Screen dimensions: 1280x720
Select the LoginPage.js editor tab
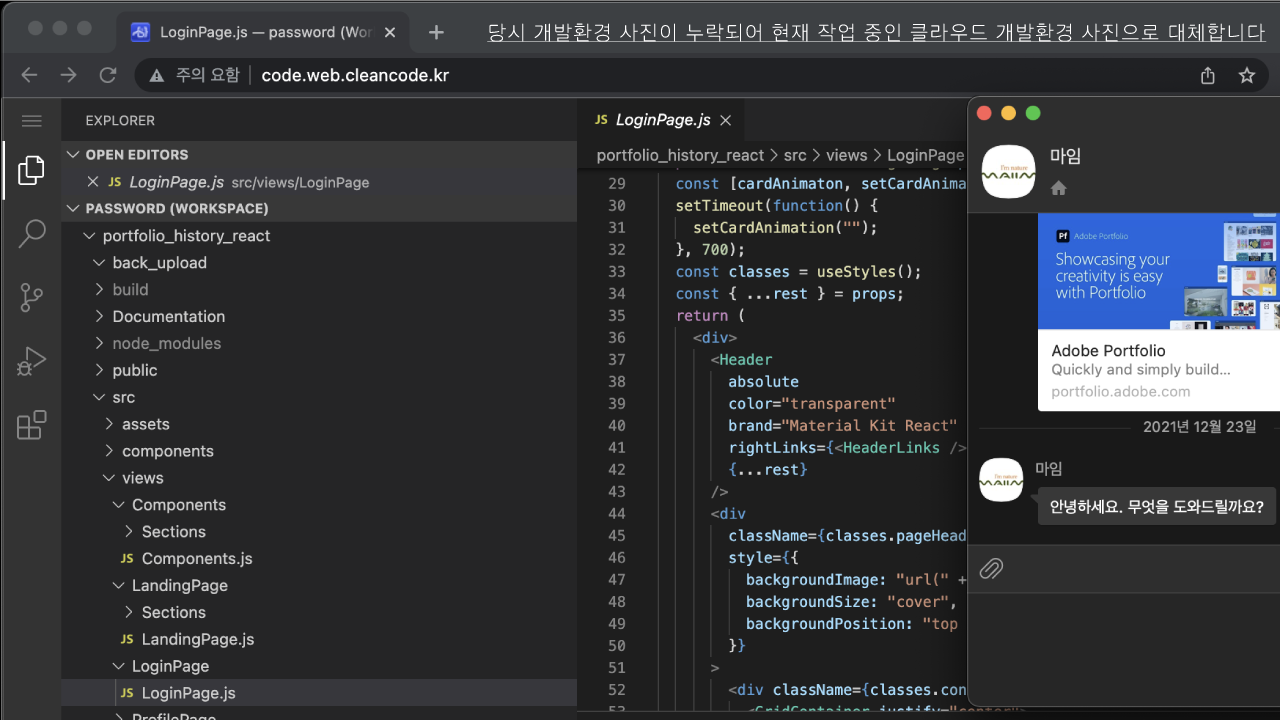click(x=662, y=120)
